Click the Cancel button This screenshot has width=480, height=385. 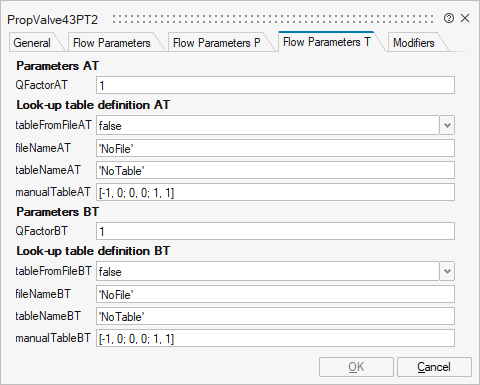[434, 367]
